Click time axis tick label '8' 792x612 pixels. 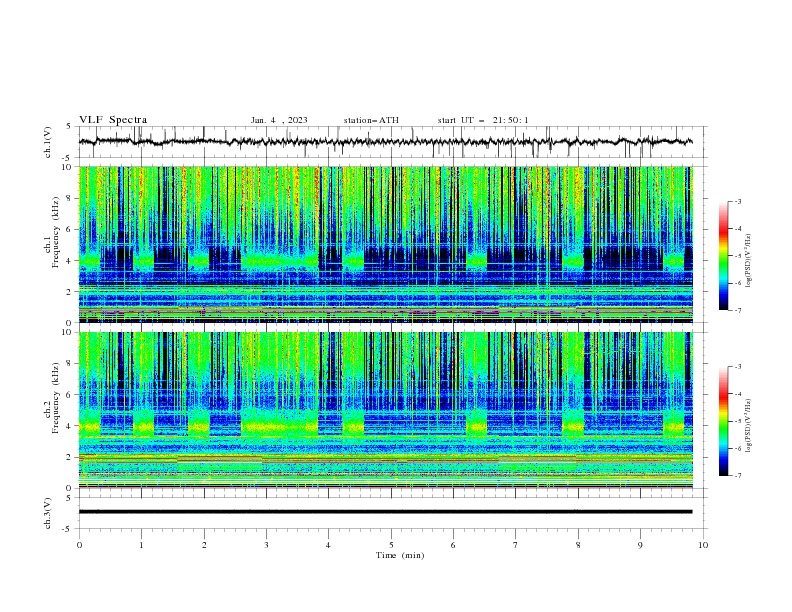578,545
